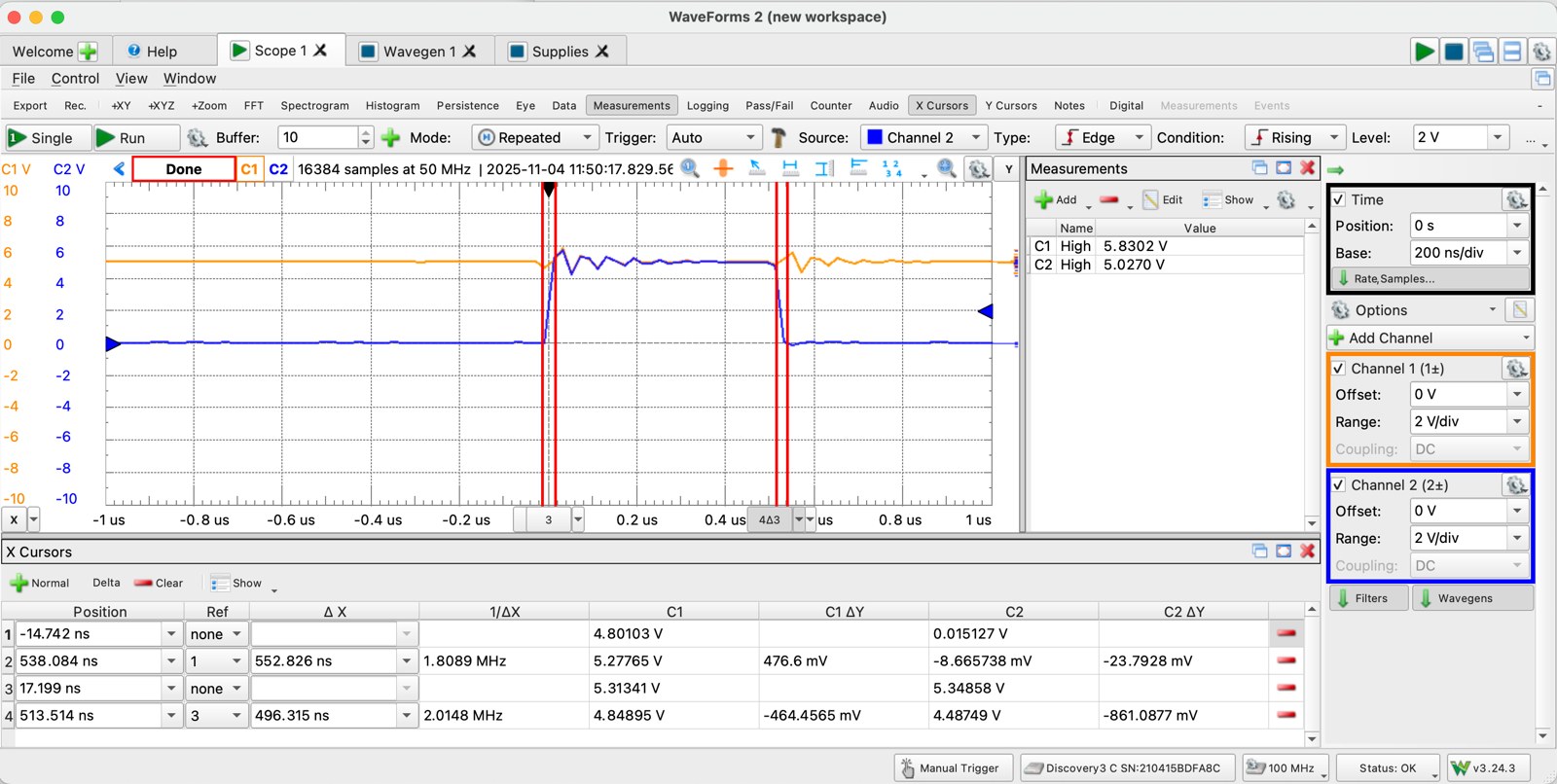This screenshot has height=784, width=1557.
Task: Open the trigger Source dropdown showing Channel 2
Action: point(923,138)
